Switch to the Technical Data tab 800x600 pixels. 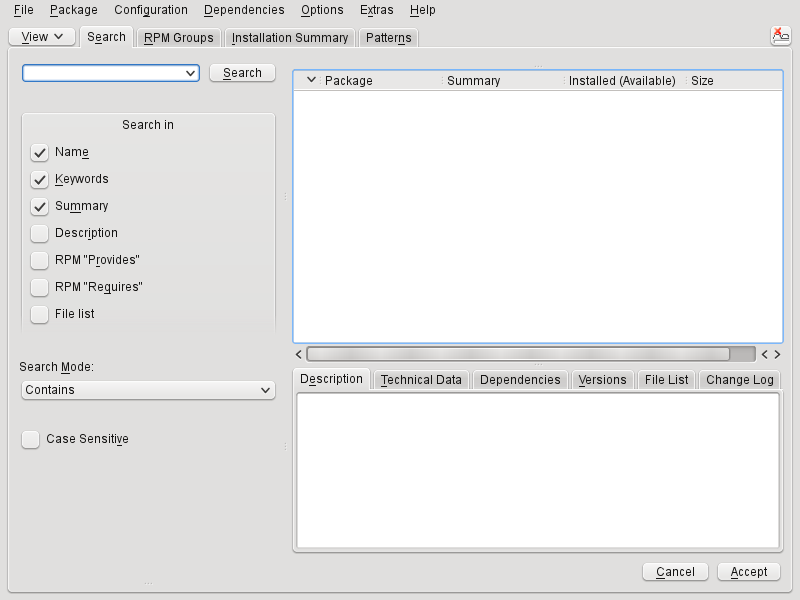[421, 380]
